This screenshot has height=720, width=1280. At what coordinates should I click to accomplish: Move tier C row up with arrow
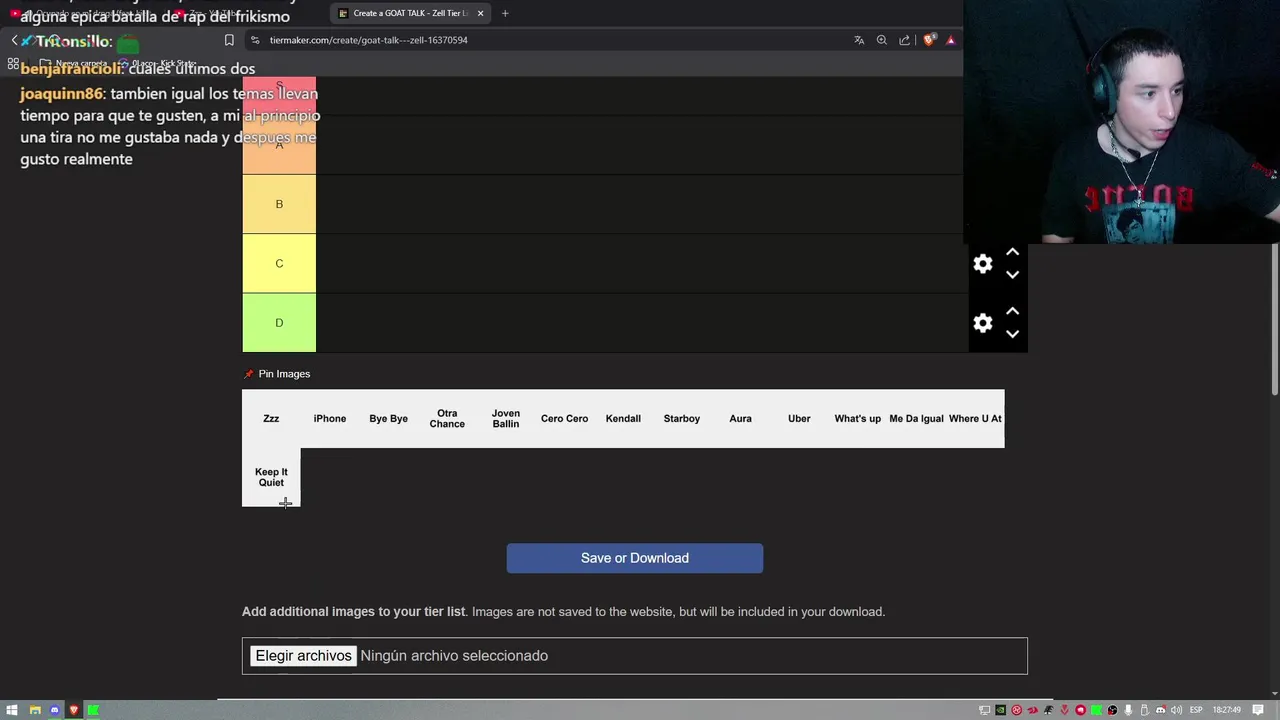click(1012, 252)
